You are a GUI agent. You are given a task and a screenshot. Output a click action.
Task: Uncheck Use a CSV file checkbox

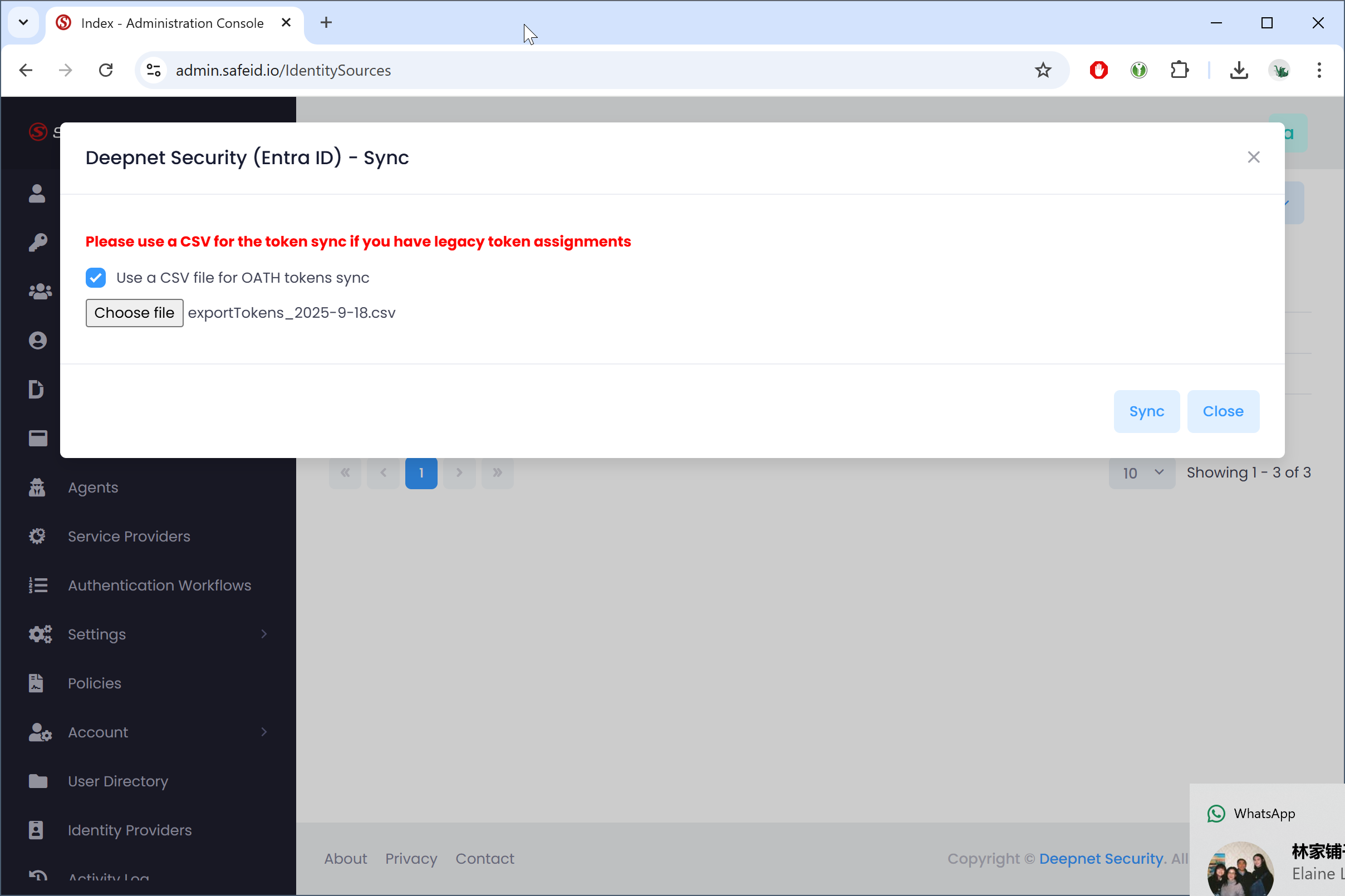[x=95, y=278]
